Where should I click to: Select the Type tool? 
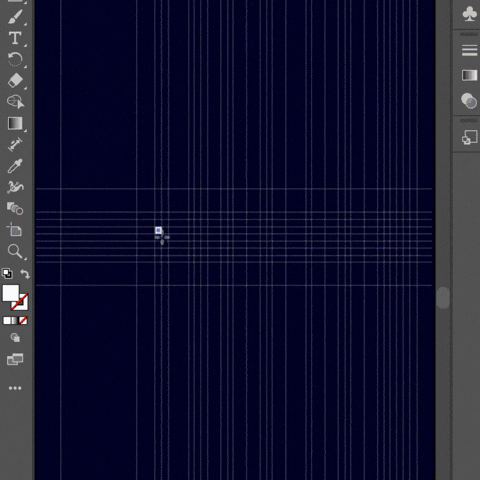[15, 38]
